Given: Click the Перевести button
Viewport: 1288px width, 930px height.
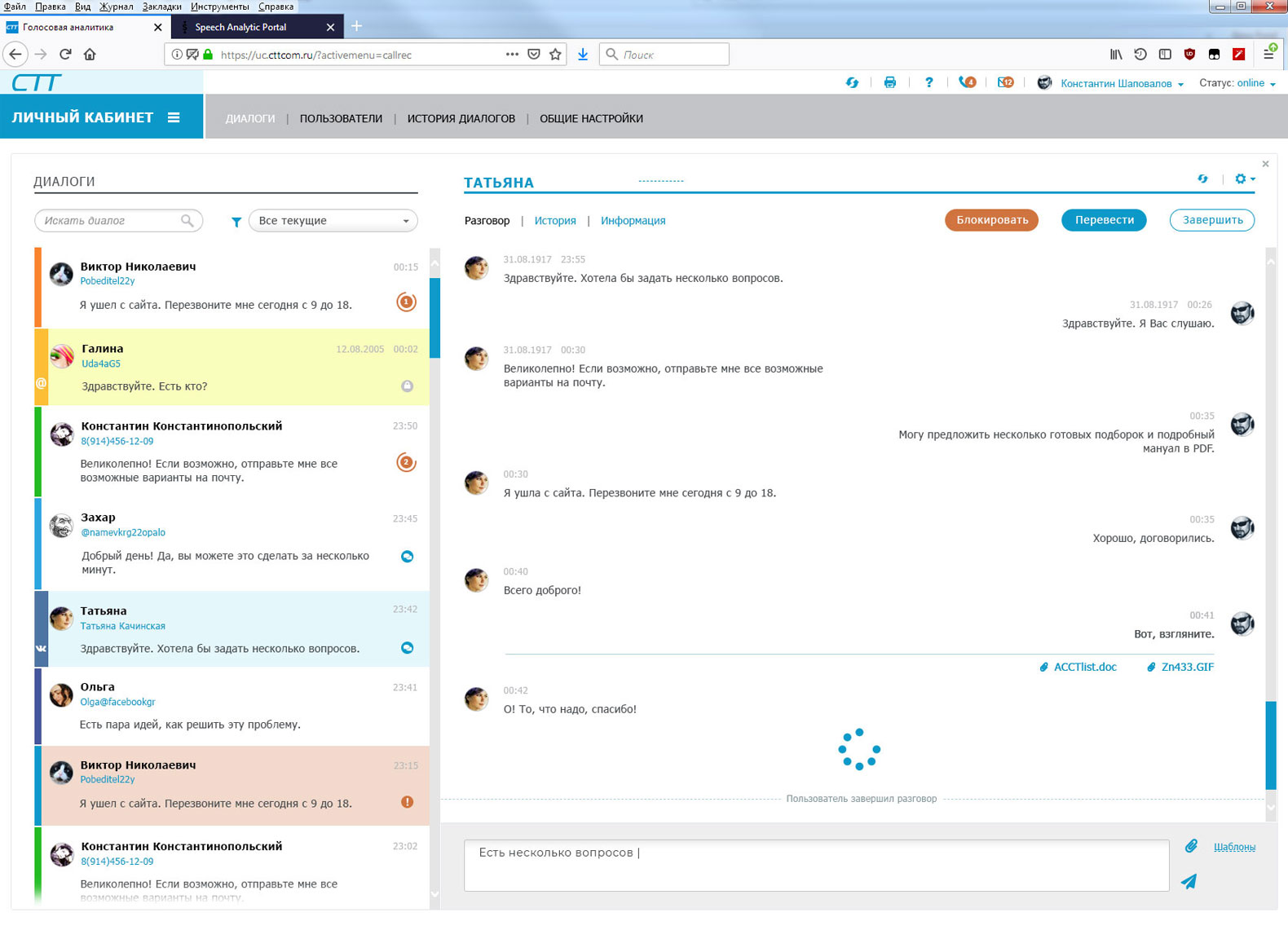Looking at the screenshot, I should pos(1104,220).
